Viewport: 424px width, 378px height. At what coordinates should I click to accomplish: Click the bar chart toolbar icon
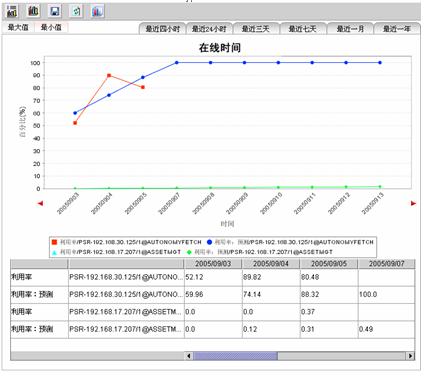33,11
